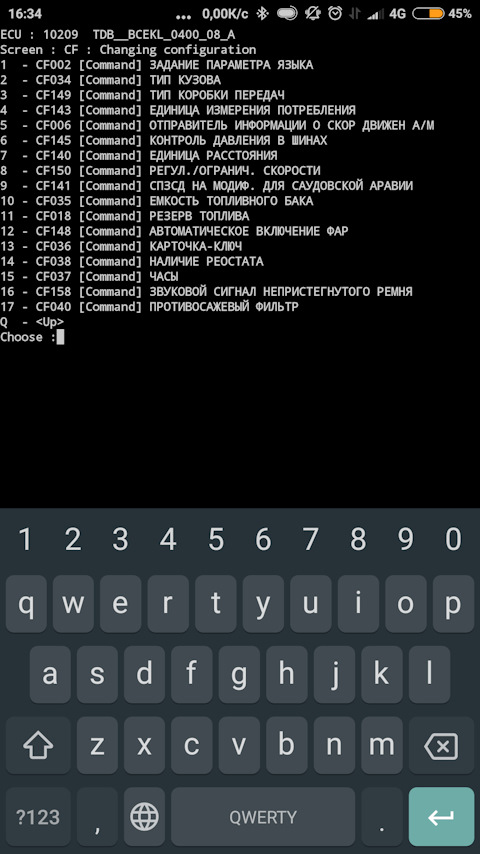Tap the comma key

click(x=97, y=816)
